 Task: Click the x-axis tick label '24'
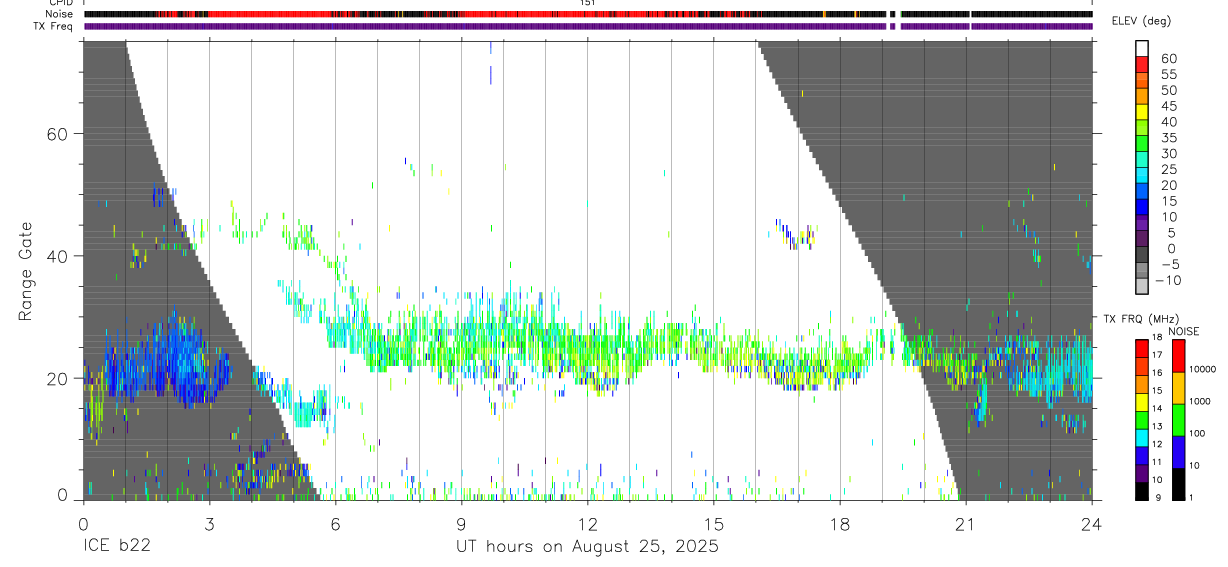coord(1091,524)
